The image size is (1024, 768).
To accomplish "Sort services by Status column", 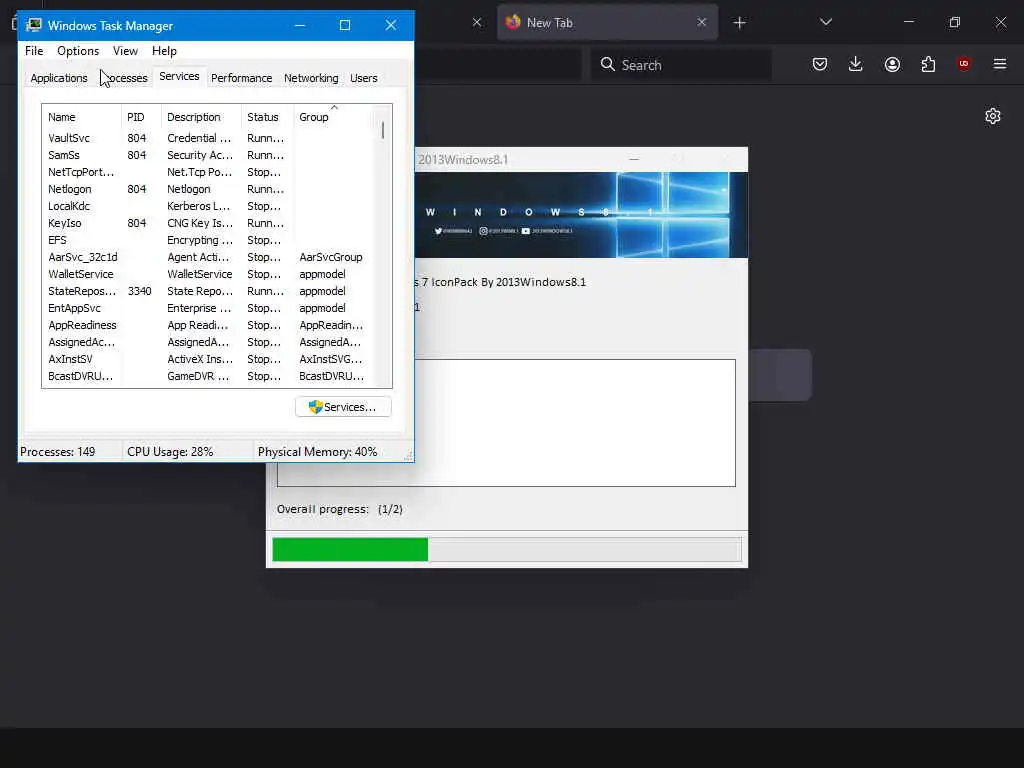I will click(267, 117).
